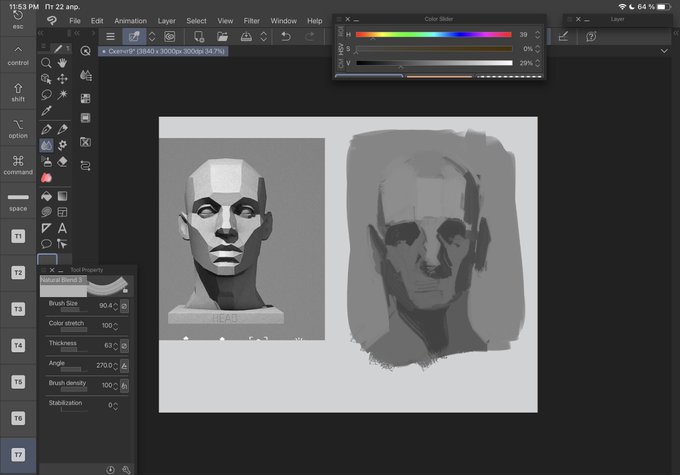The width and height of the screenshot is (680, 475).
Task: Open the File menu
Action: [x=75, y=21]
